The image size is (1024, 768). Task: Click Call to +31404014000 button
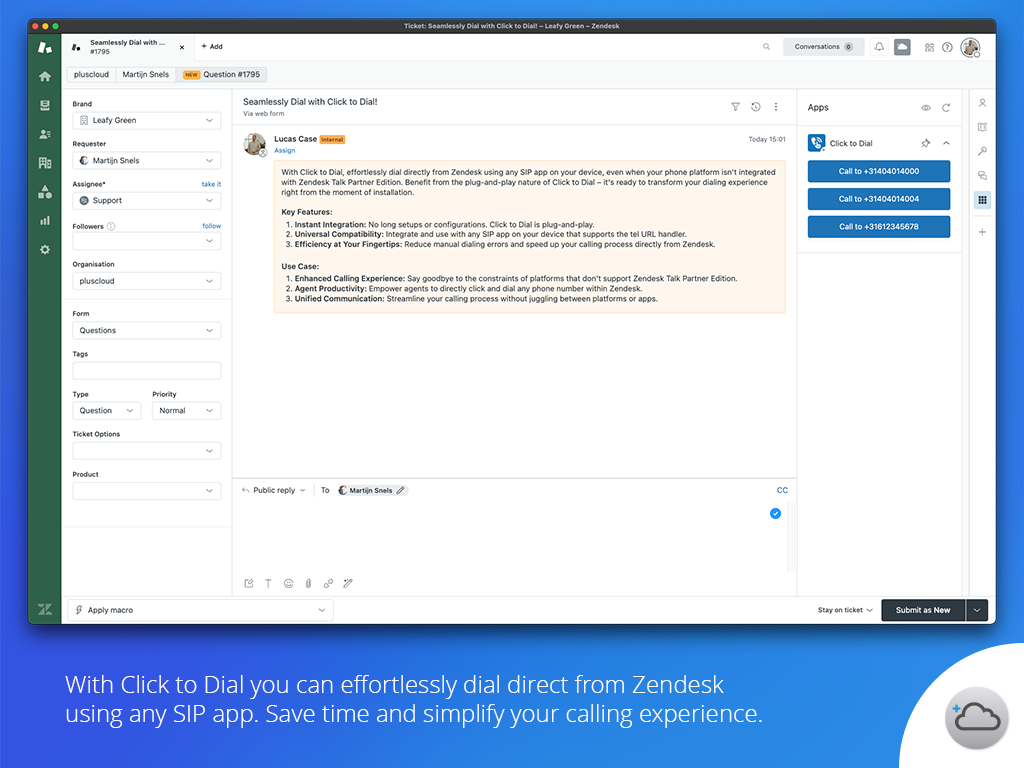pos(878,171)
